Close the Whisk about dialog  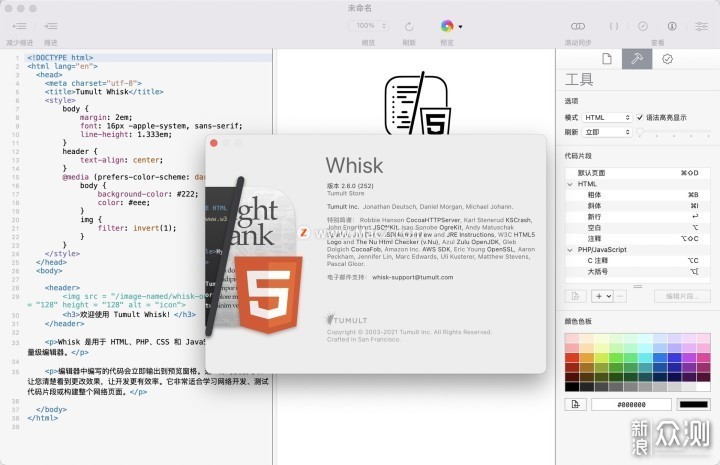pos(214,143)
